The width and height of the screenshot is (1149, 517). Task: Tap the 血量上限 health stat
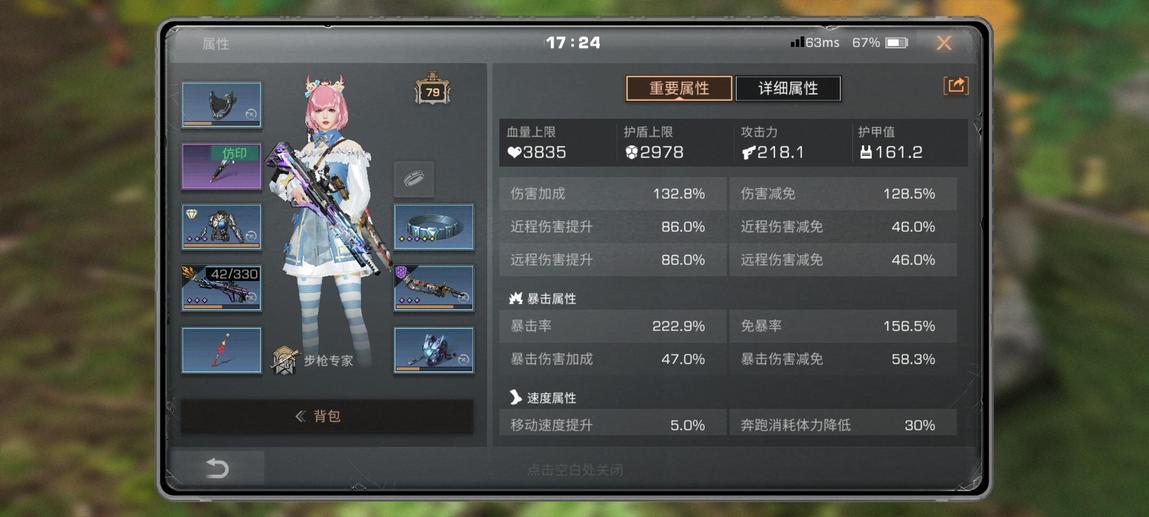[x=558, y=143]
